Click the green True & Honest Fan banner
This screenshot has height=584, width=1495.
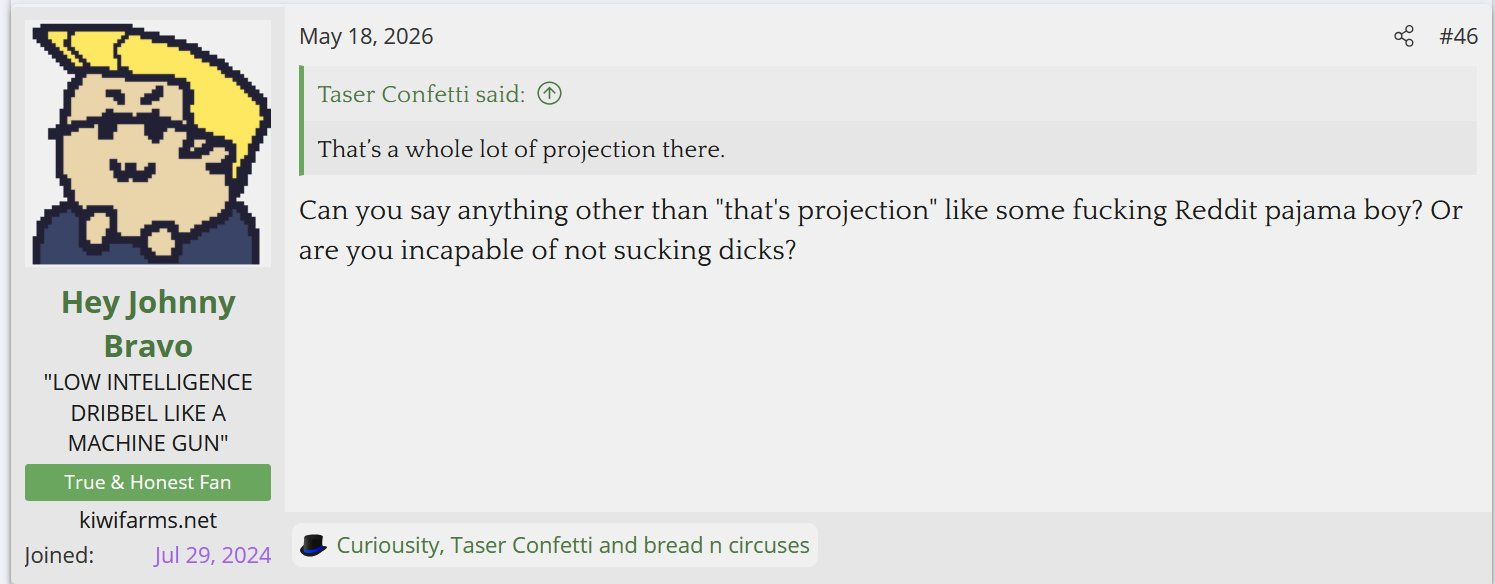(x=148, y=482)
